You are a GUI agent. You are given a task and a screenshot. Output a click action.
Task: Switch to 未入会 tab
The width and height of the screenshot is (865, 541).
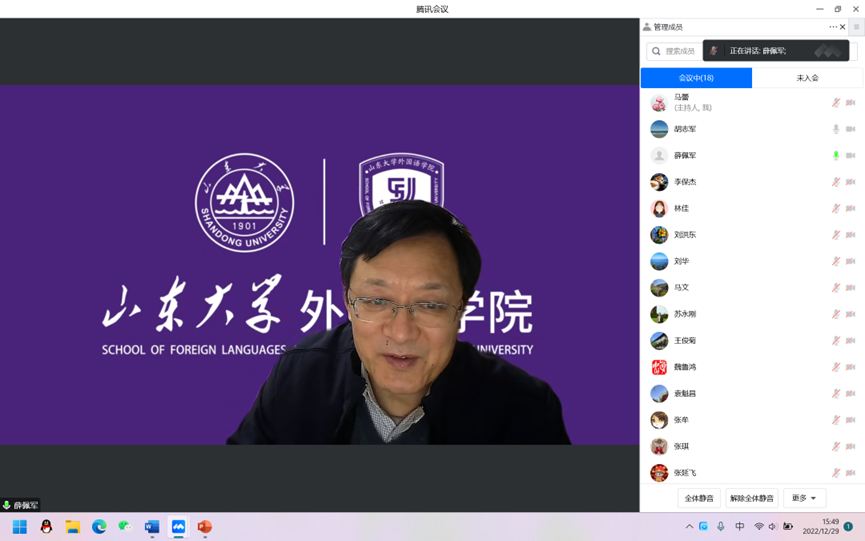[807, 78]
